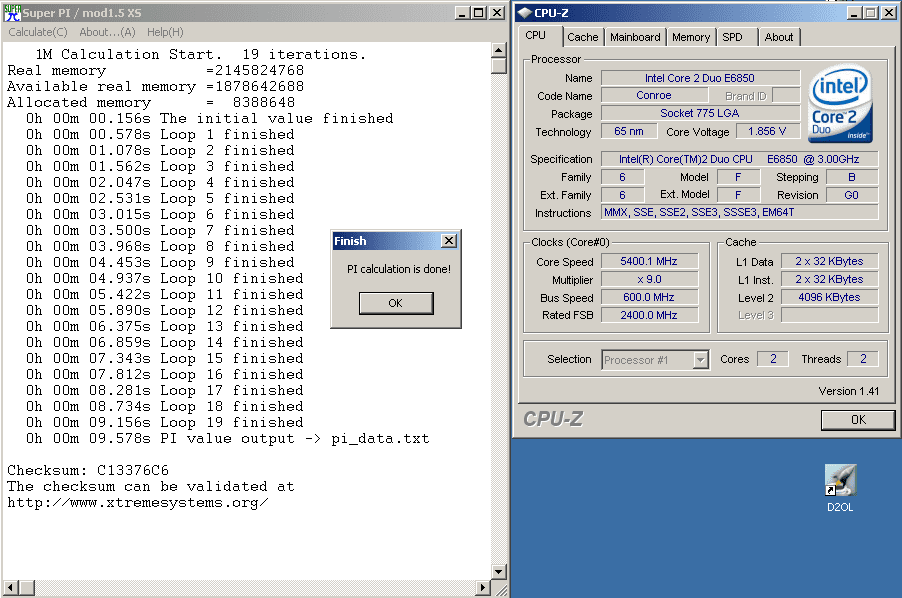Screen dimensions: 902x598
Task: Click OK in the Finish dialog
Action: (396, 303)
